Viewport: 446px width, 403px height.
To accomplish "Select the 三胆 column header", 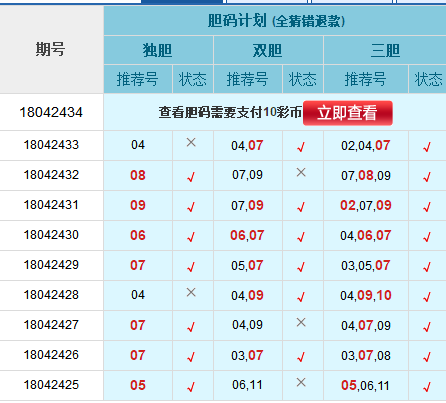I will [x=385, y=50].
